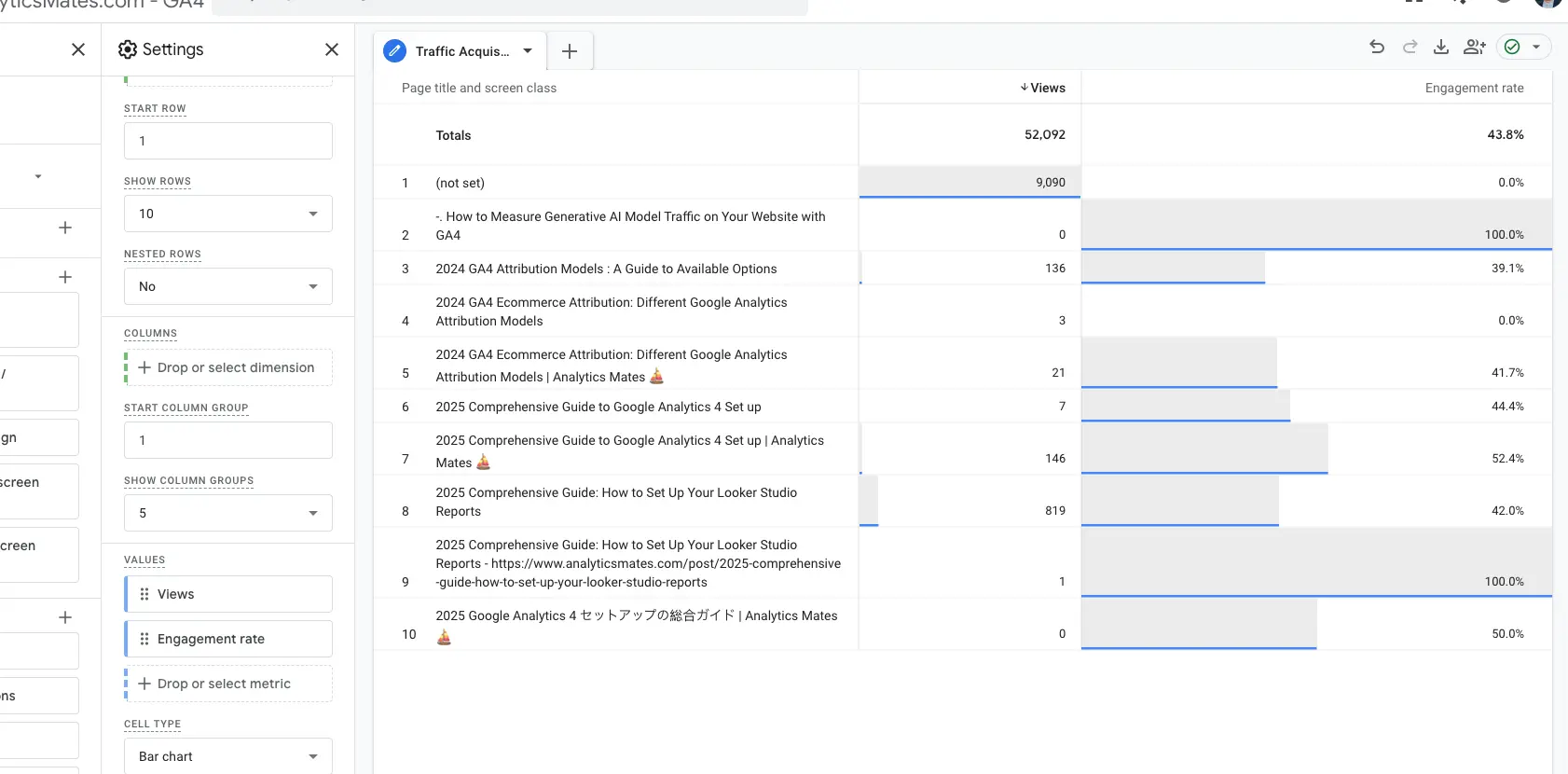Screen dimensions: 1568x774
Task: Open the Traffic Acquis tab dropdown arrow
Action: point(528,51)
